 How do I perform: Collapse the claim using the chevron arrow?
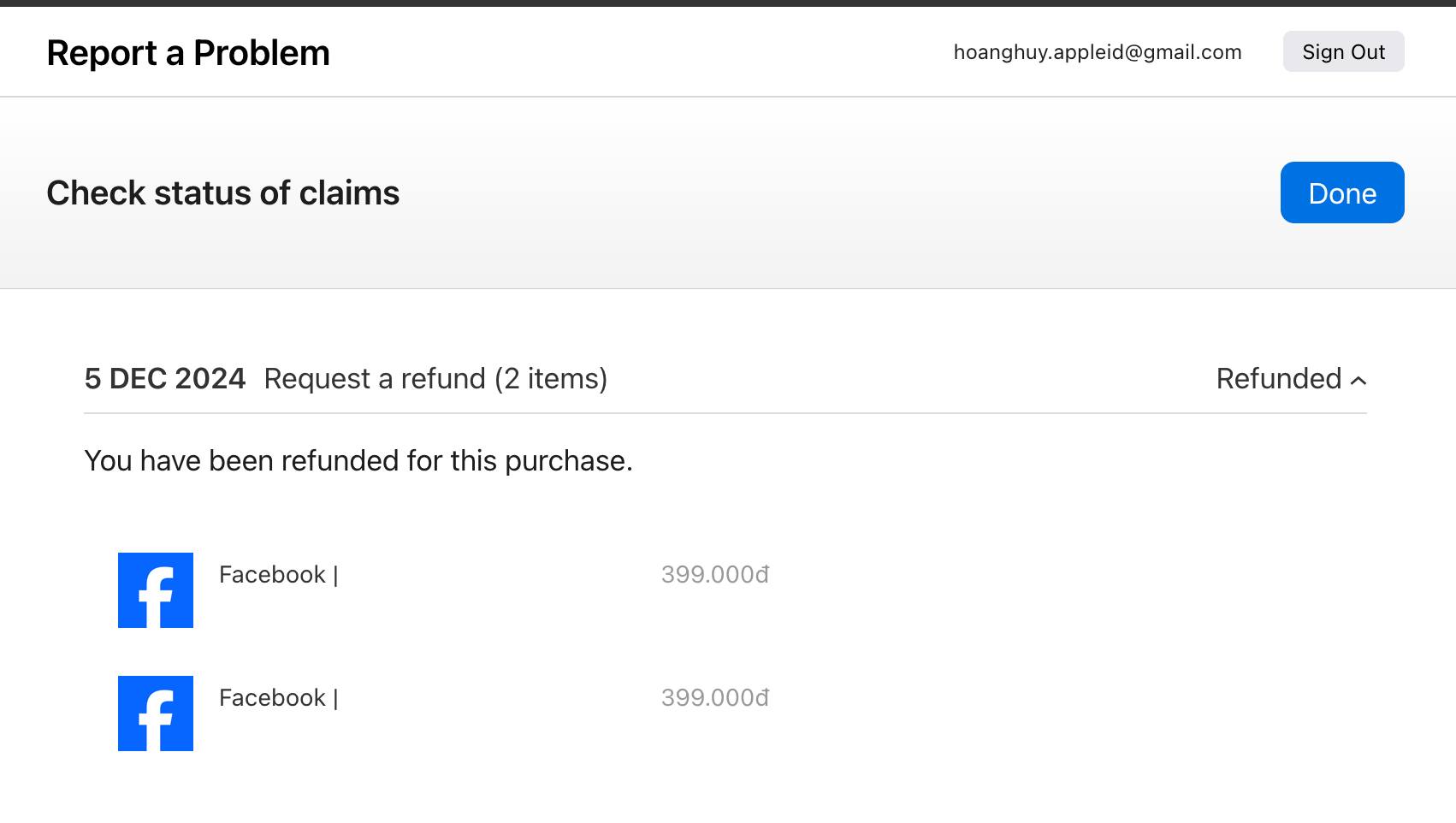coord(1358,381)
